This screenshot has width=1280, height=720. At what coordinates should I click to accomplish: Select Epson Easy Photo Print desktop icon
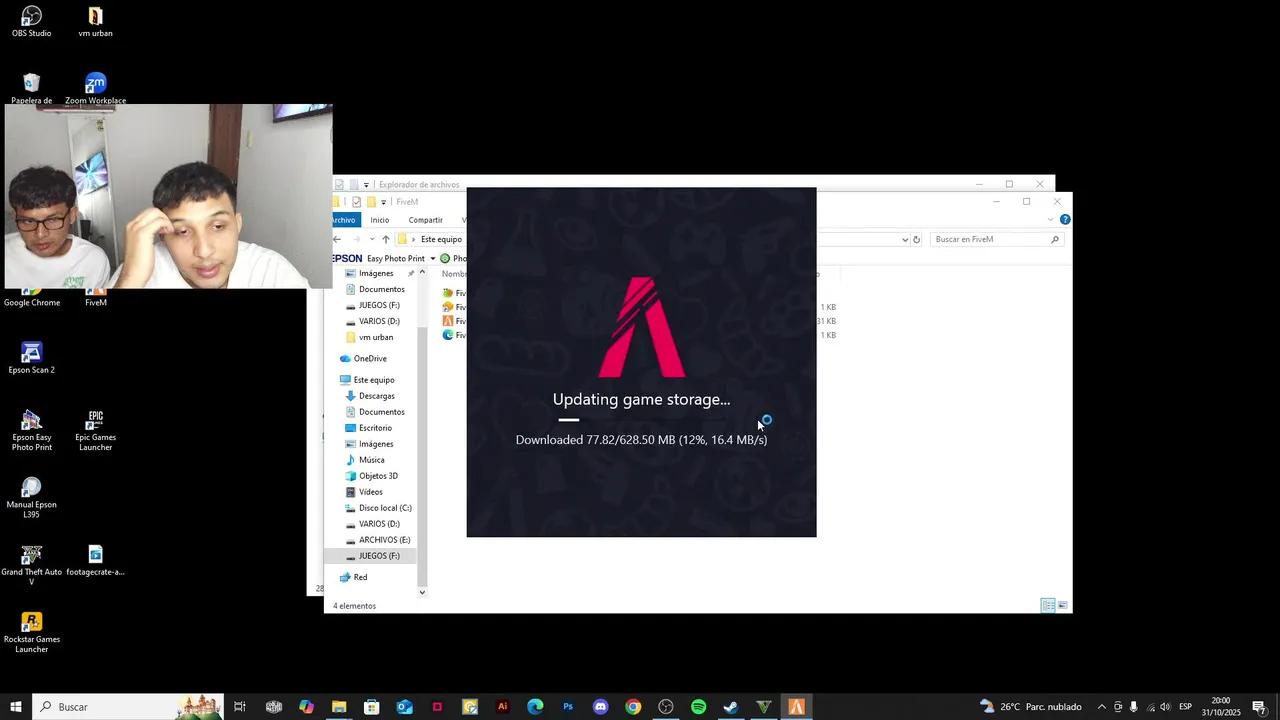[x=32, y=430]
